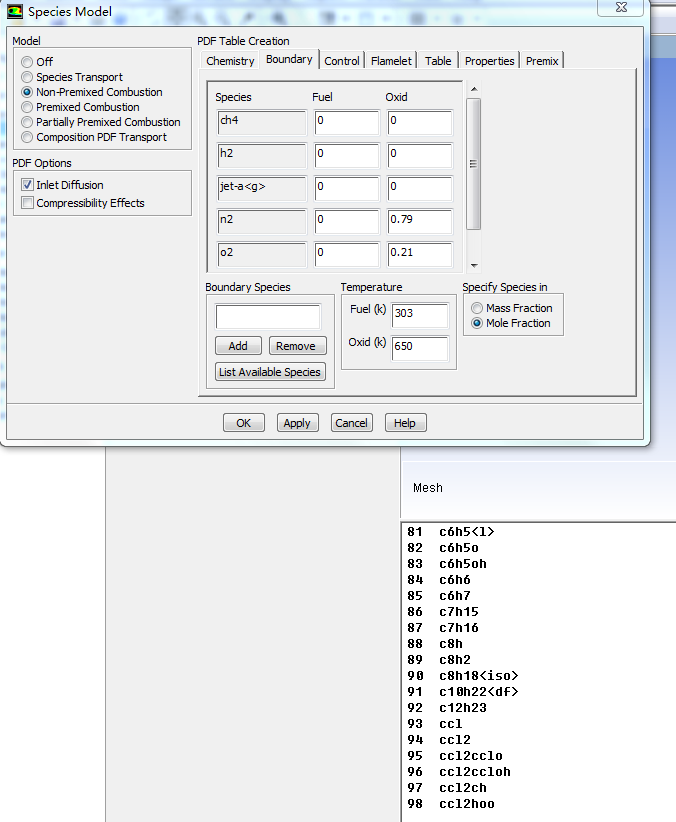This screenshot has width=676, height=822.
Task: Click the n2 Fuel value field
Action: (x=347, y=222)
